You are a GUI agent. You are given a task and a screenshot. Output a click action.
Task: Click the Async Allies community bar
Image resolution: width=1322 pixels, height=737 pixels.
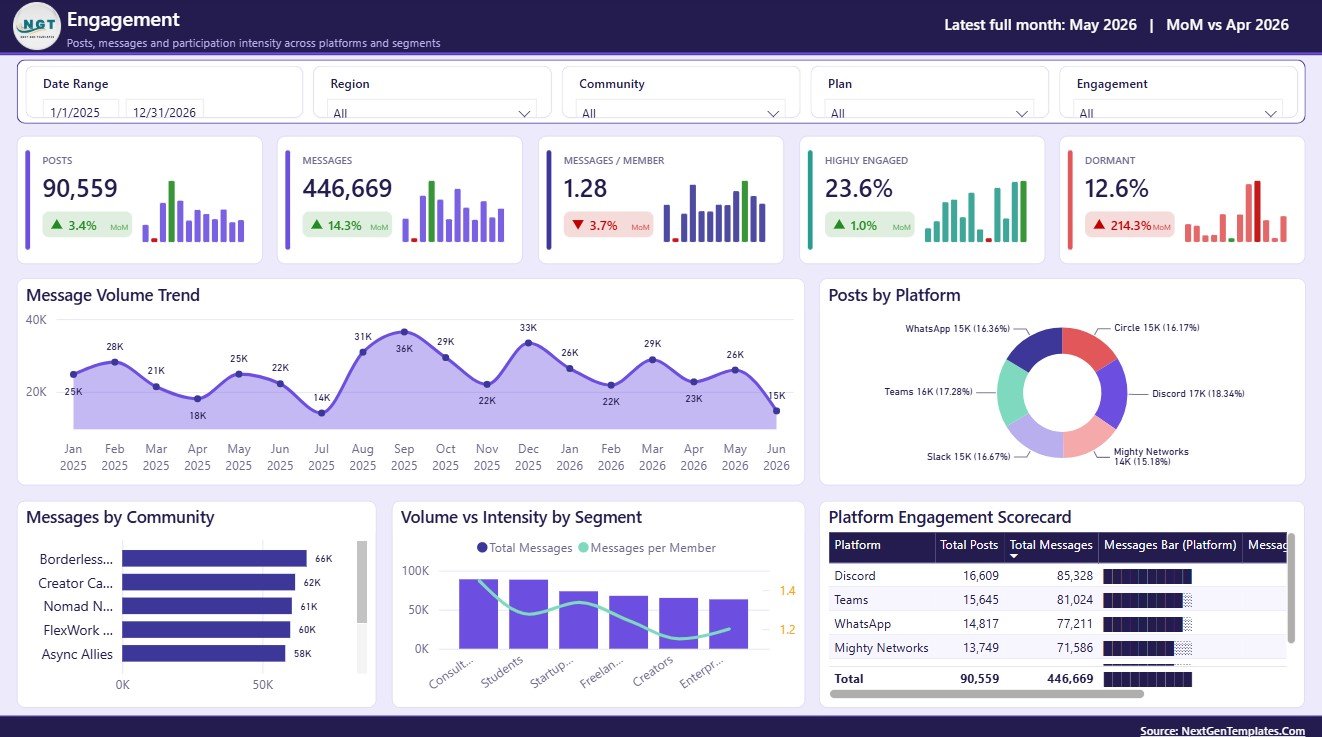tap(203, 654)
